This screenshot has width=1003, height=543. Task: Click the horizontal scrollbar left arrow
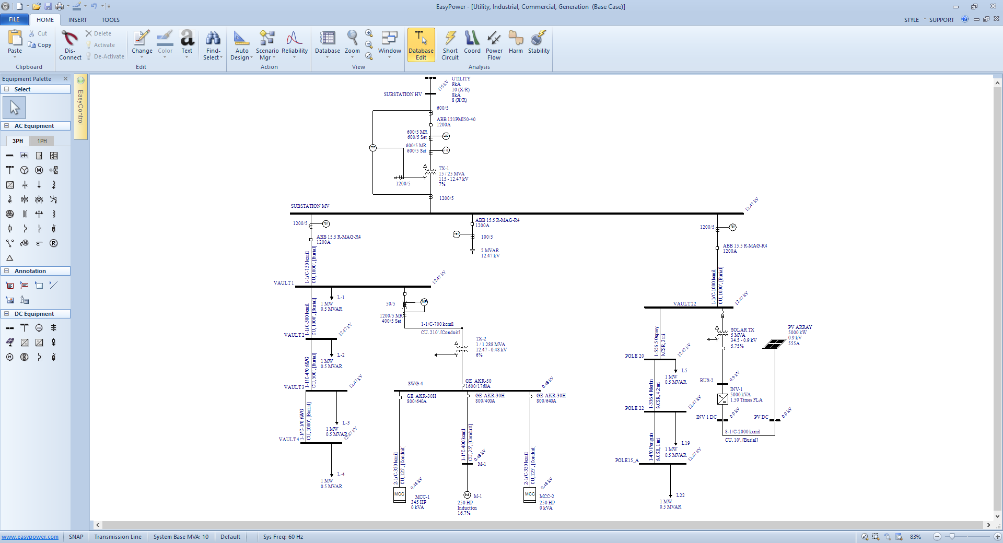98,525
